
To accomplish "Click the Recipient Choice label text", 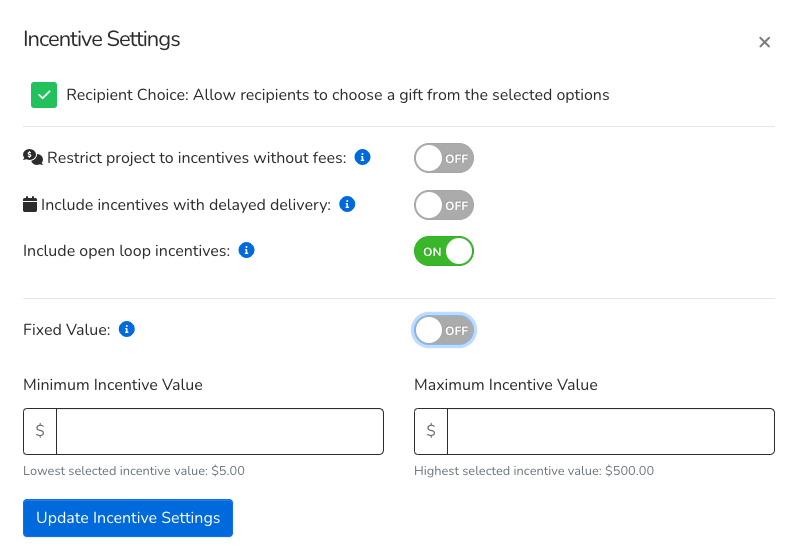I will (x=337, y=95).
